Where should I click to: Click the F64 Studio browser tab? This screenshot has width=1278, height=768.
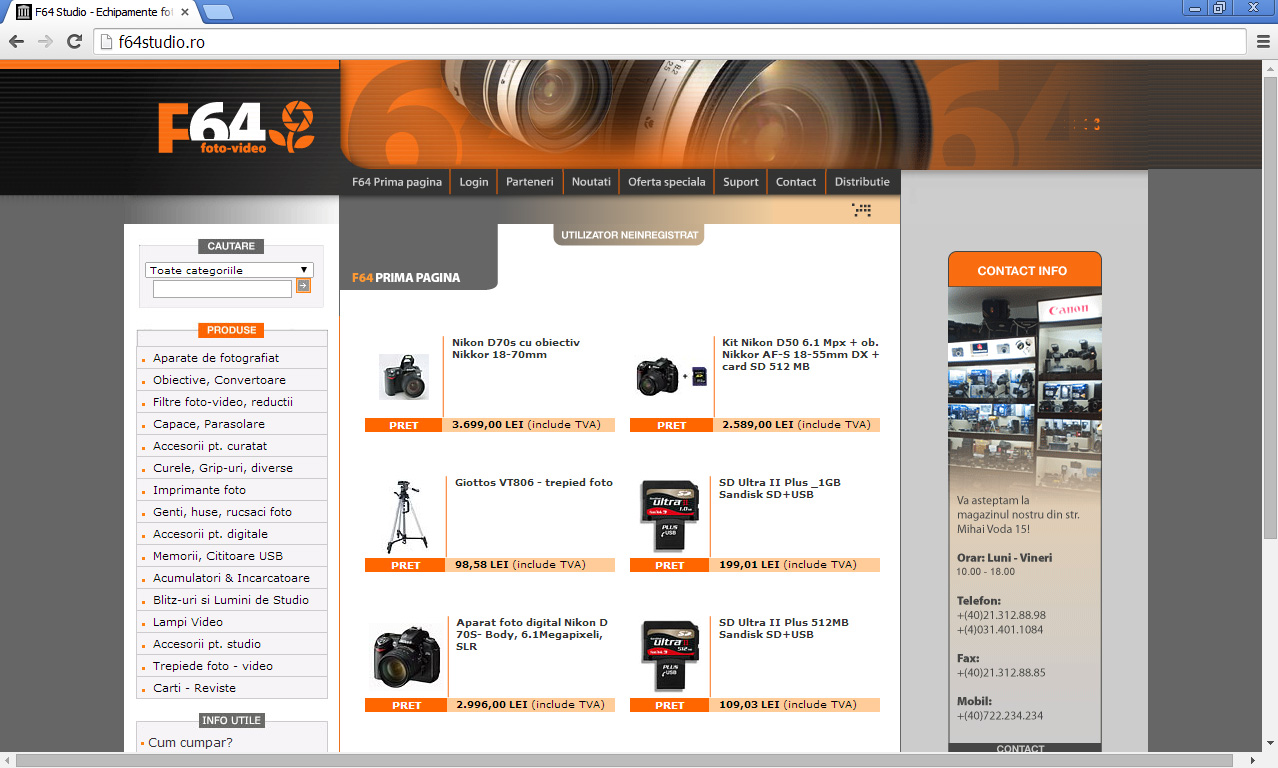[x=103, y=12]
